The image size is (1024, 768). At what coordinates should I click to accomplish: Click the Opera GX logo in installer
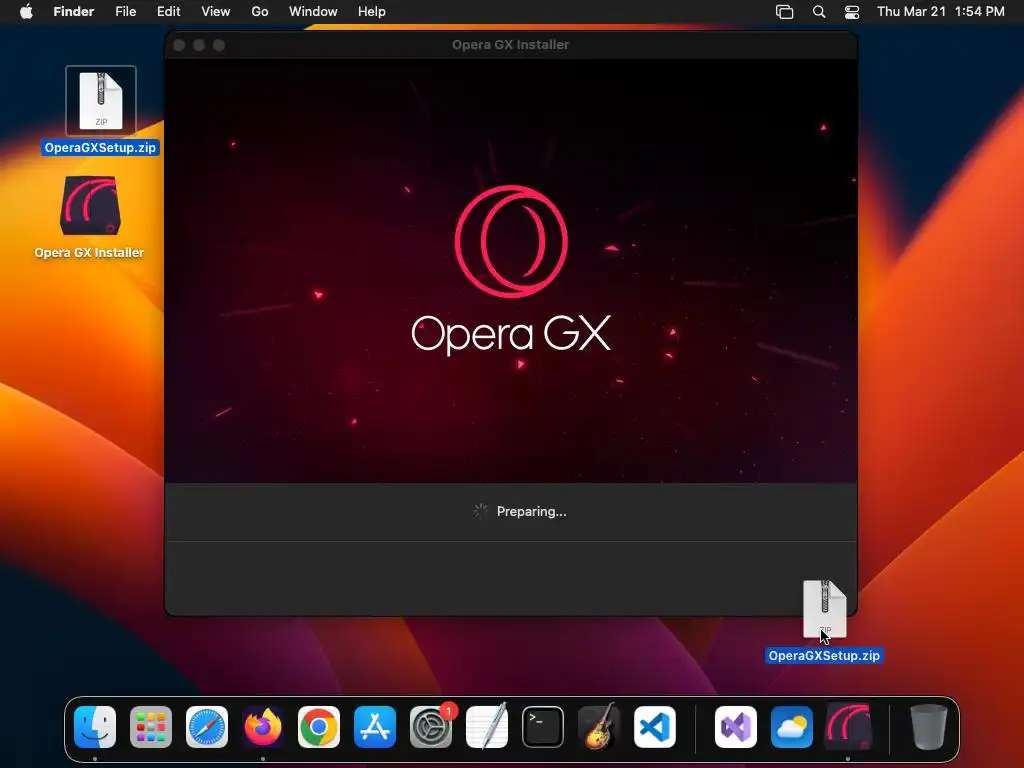click(511, 241)
